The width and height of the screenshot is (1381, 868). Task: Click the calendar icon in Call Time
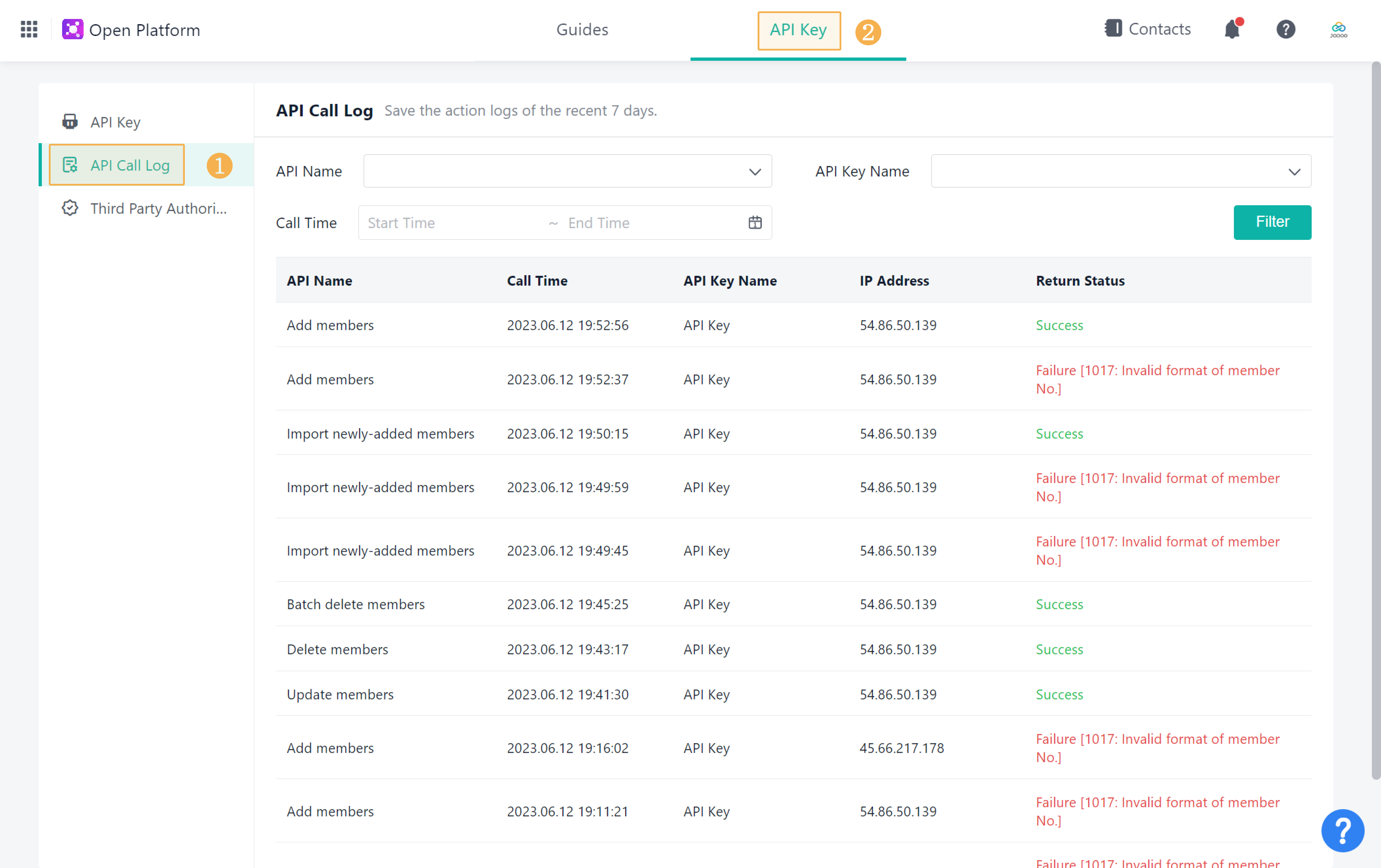(x=755, y=222)
